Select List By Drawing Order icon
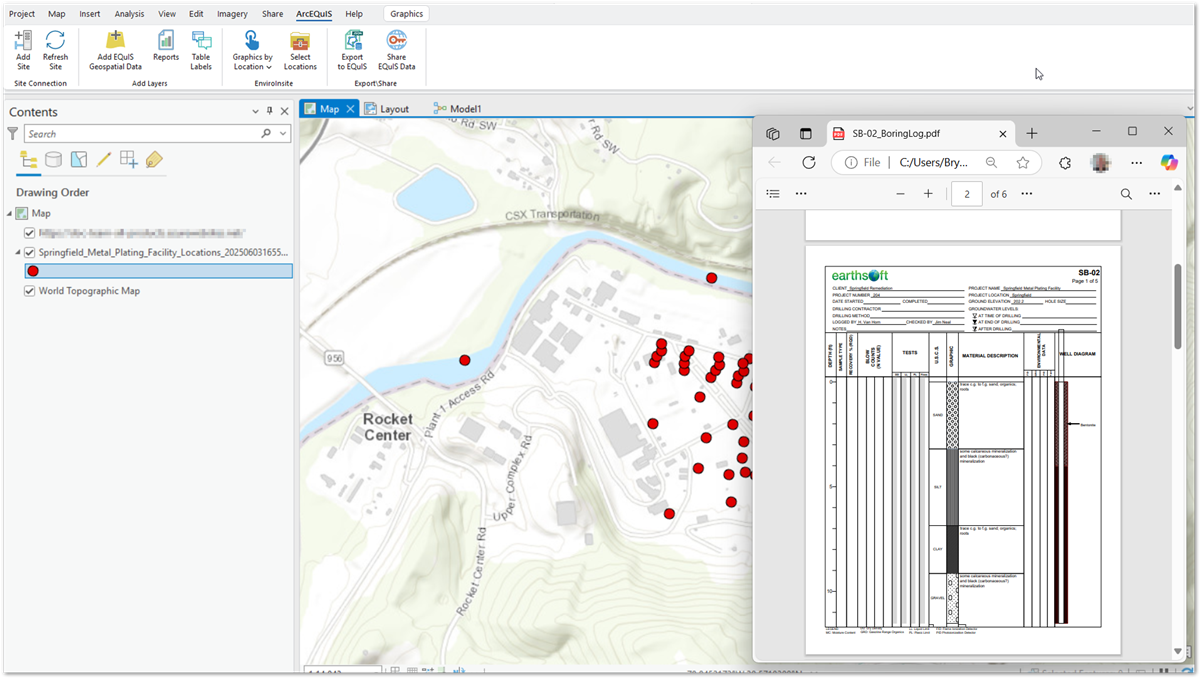 click(x=29, y=160)
